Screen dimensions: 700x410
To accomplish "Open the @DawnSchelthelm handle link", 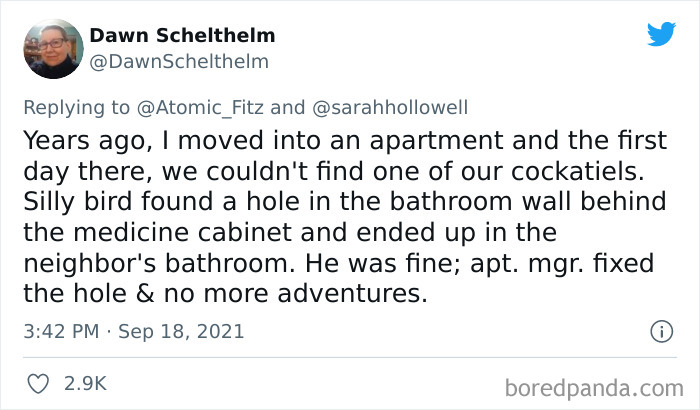I will pyautogui.click(x=179, y=61).
